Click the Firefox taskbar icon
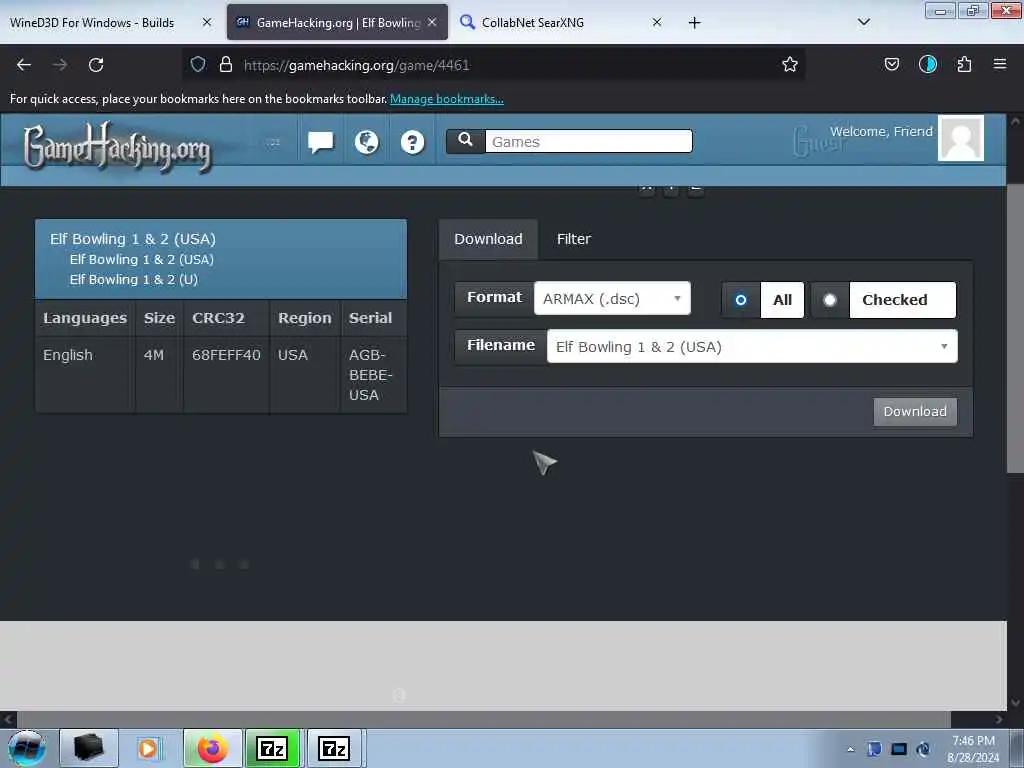Image resolution: width=1024 pixels, height=768 pixels. coord(213,748)
